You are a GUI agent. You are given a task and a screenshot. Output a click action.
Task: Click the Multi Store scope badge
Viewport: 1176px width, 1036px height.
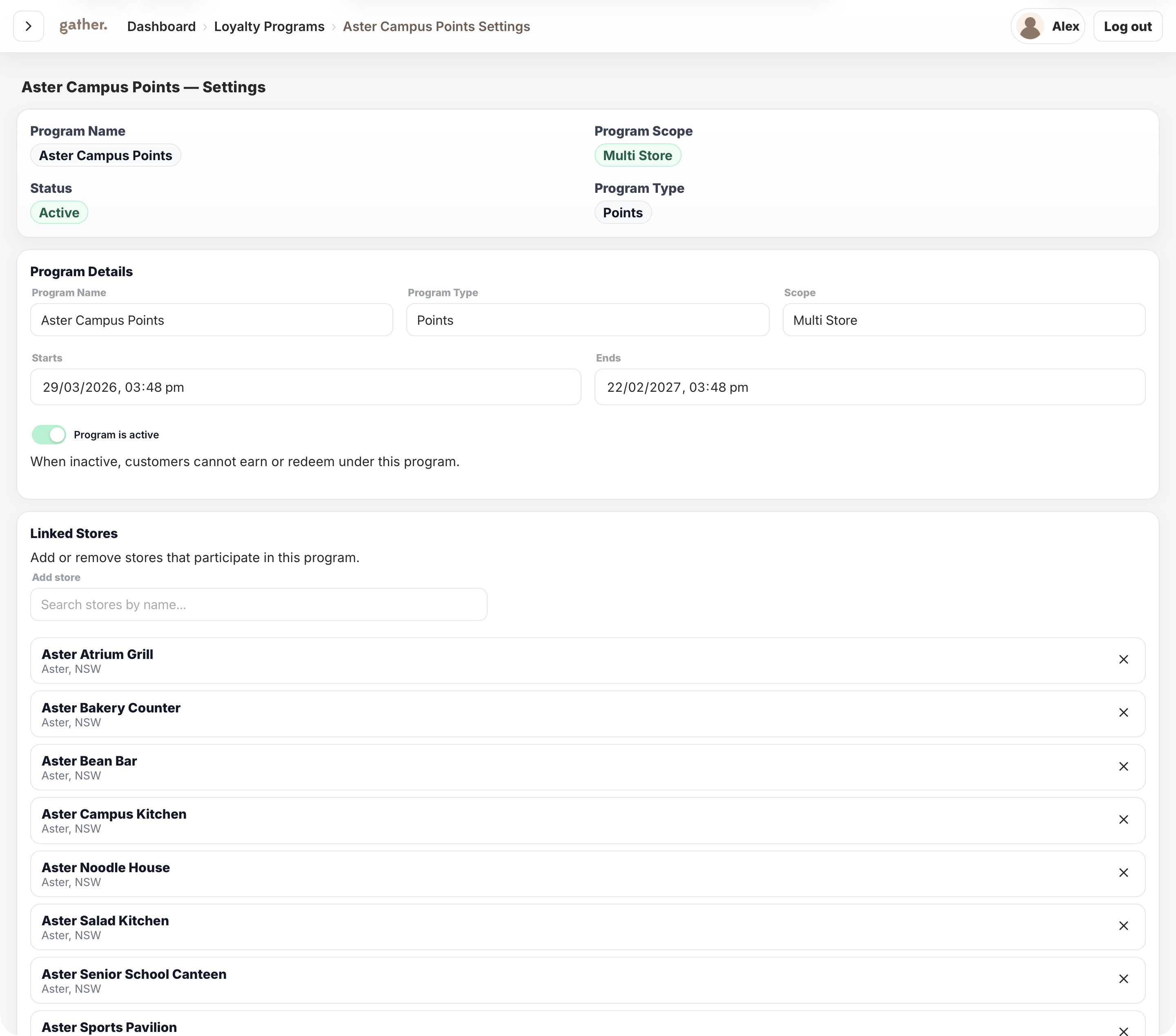[x=637, y=155]
